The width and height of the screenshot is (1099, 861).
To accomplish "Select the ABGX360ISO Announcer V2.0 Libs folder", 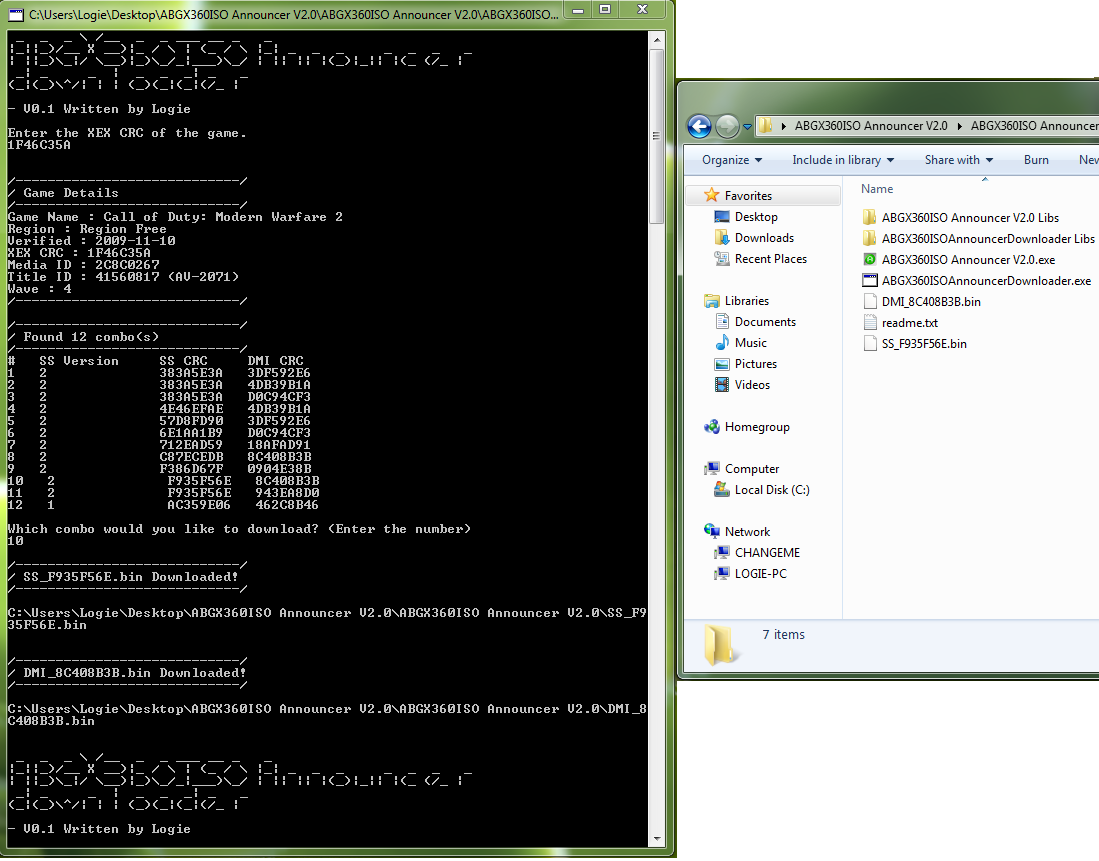I will (x=970, y=217).
